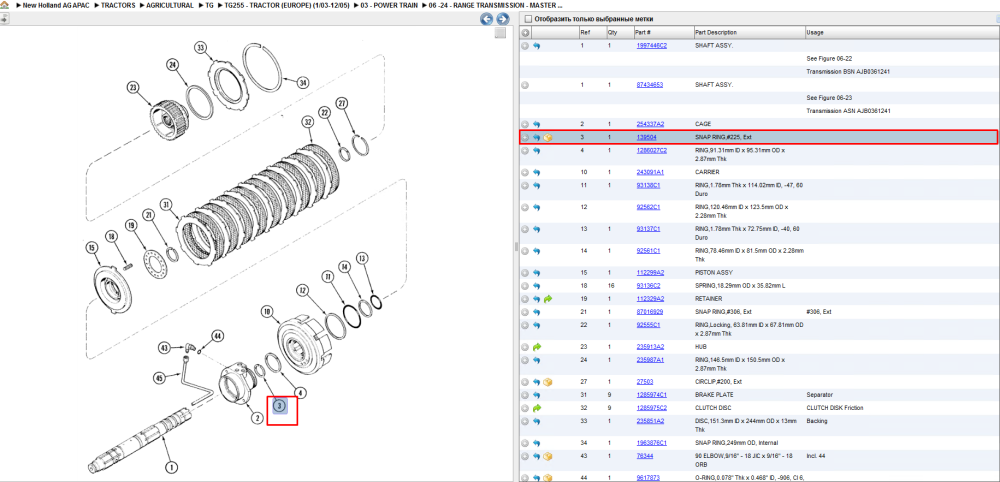The height and width of the screenshot is (482, 1000).
Task: Click callout 10 near the carrier drum
Action: point(267,312)
